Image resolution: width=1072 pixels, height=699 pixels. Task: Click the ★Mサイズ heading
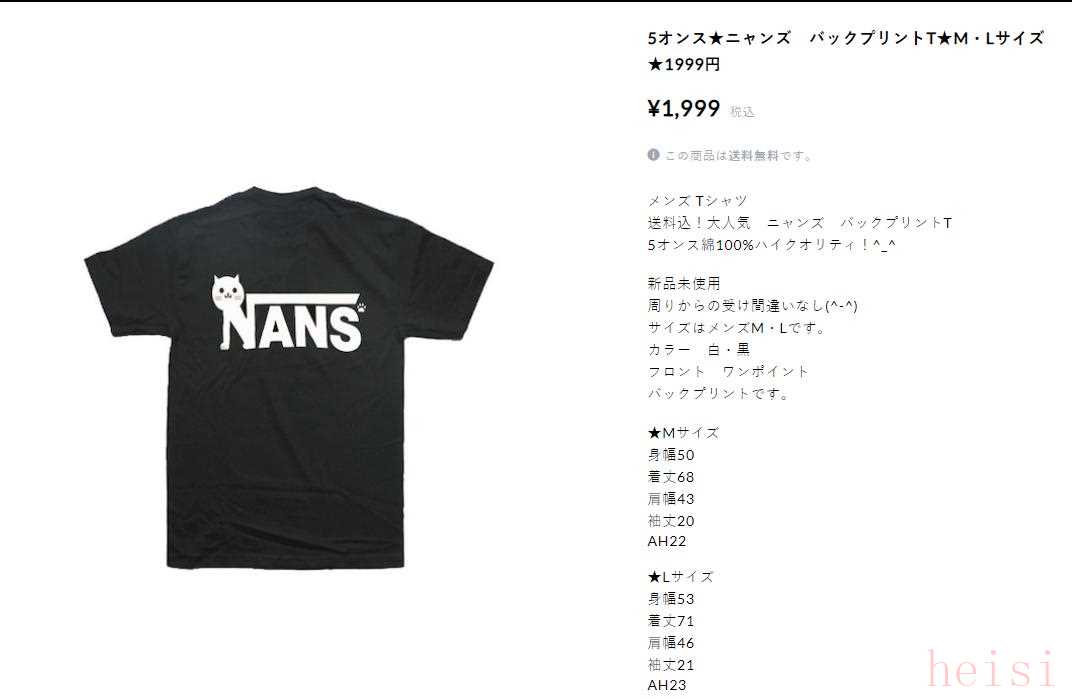point(683,433)
